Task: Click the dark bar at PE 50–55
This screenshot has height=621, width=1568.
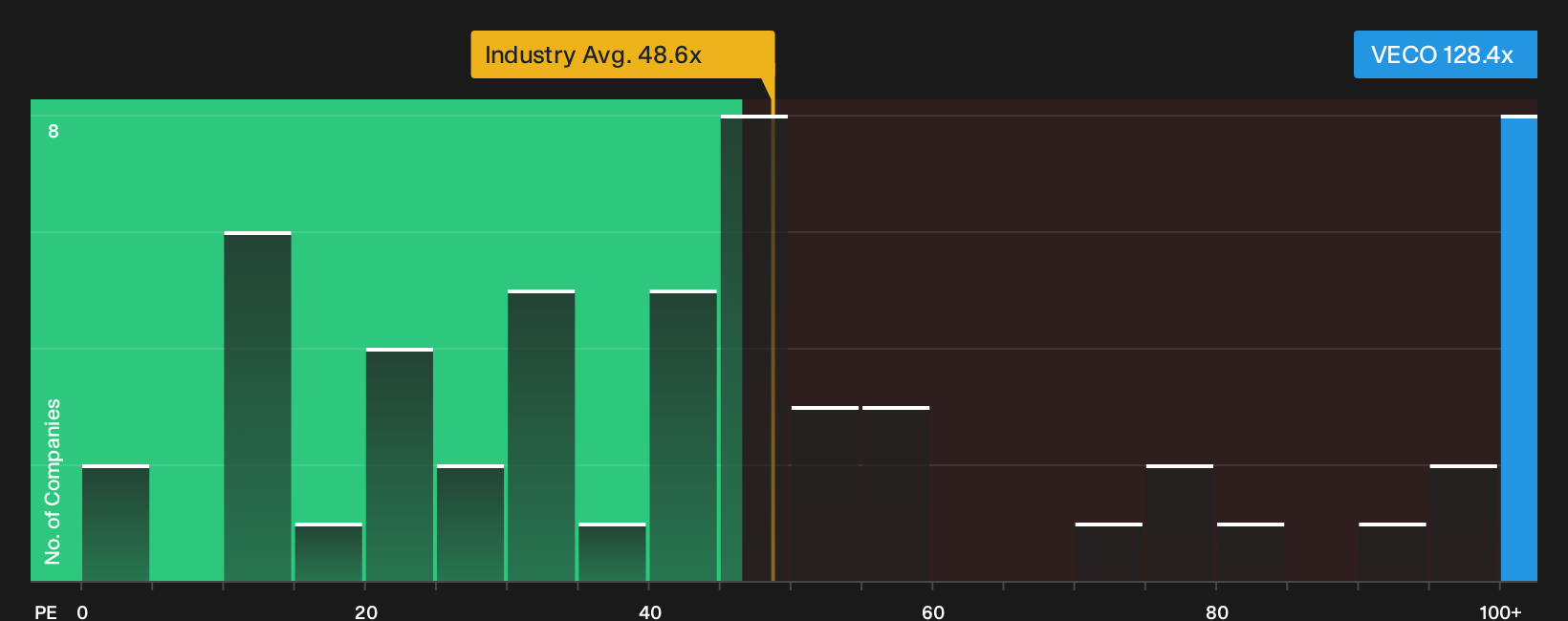Action: click(x=825, y=494)
